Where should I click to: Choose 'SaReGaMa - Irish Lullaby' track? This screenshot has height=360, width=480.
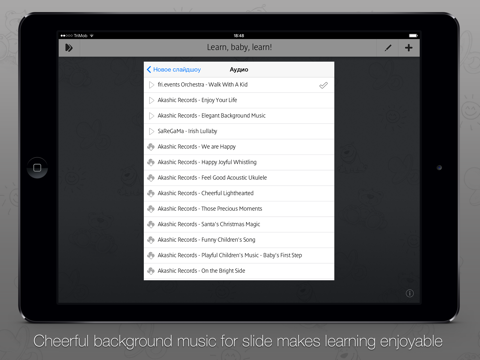(239, 131)
